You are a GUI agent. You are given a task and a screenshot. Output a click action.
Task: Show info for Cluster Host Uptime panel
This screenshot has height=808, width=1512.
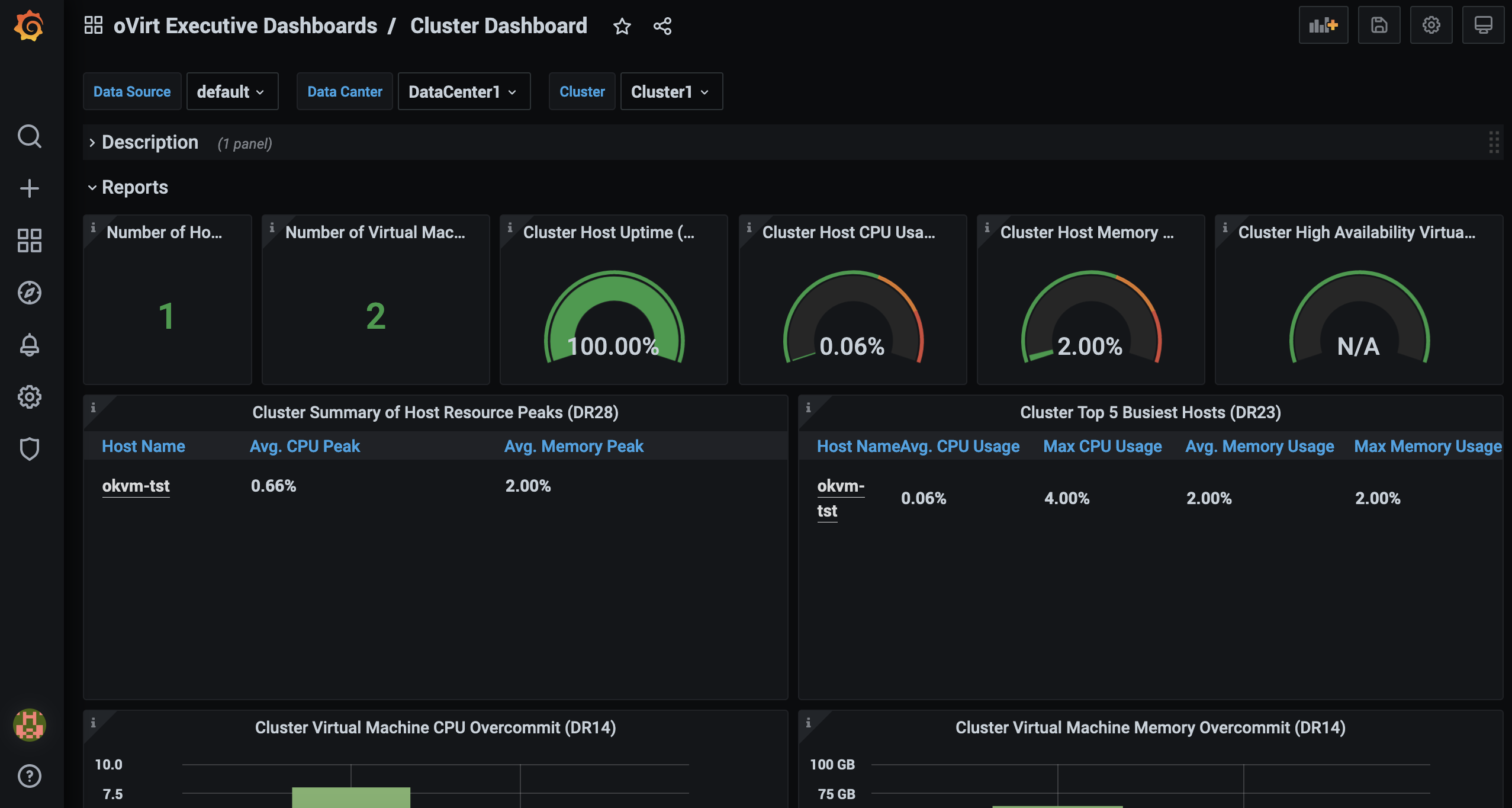pyautogui.click(x=510, y=227)
